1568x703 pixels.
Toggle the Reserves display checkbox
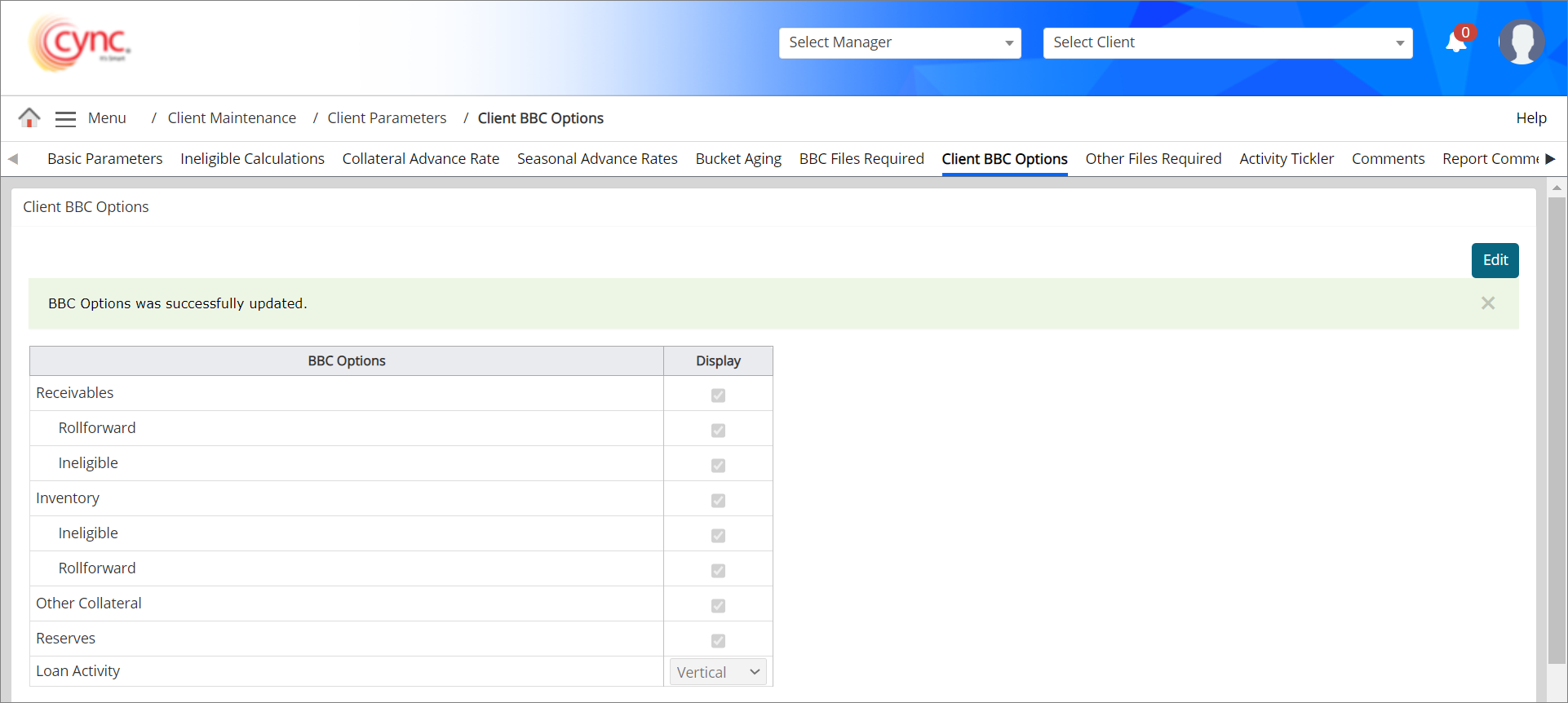click(x=718, y=641)
